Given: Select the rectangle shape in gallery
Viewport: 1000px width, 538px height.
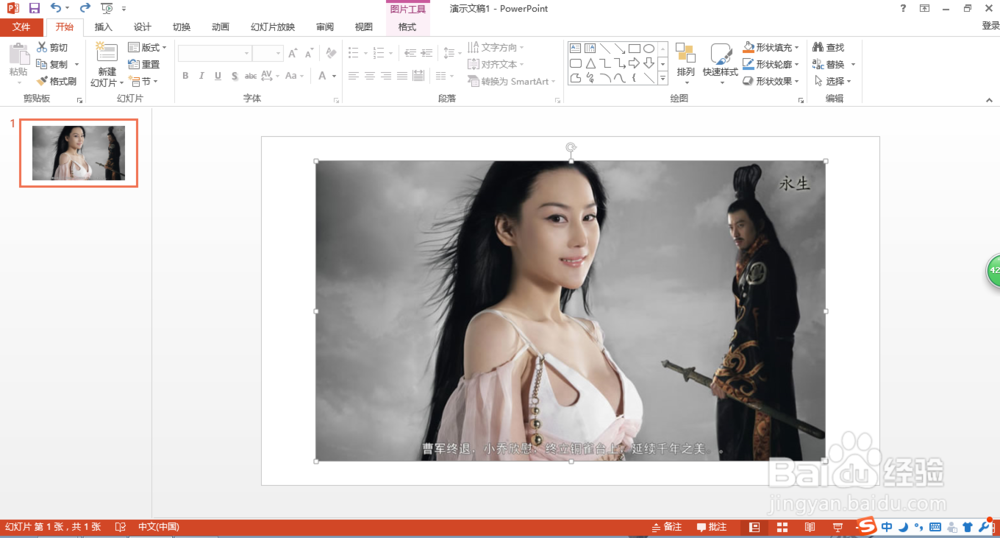Looking at the screenshot, I should (x=634, y=48).
